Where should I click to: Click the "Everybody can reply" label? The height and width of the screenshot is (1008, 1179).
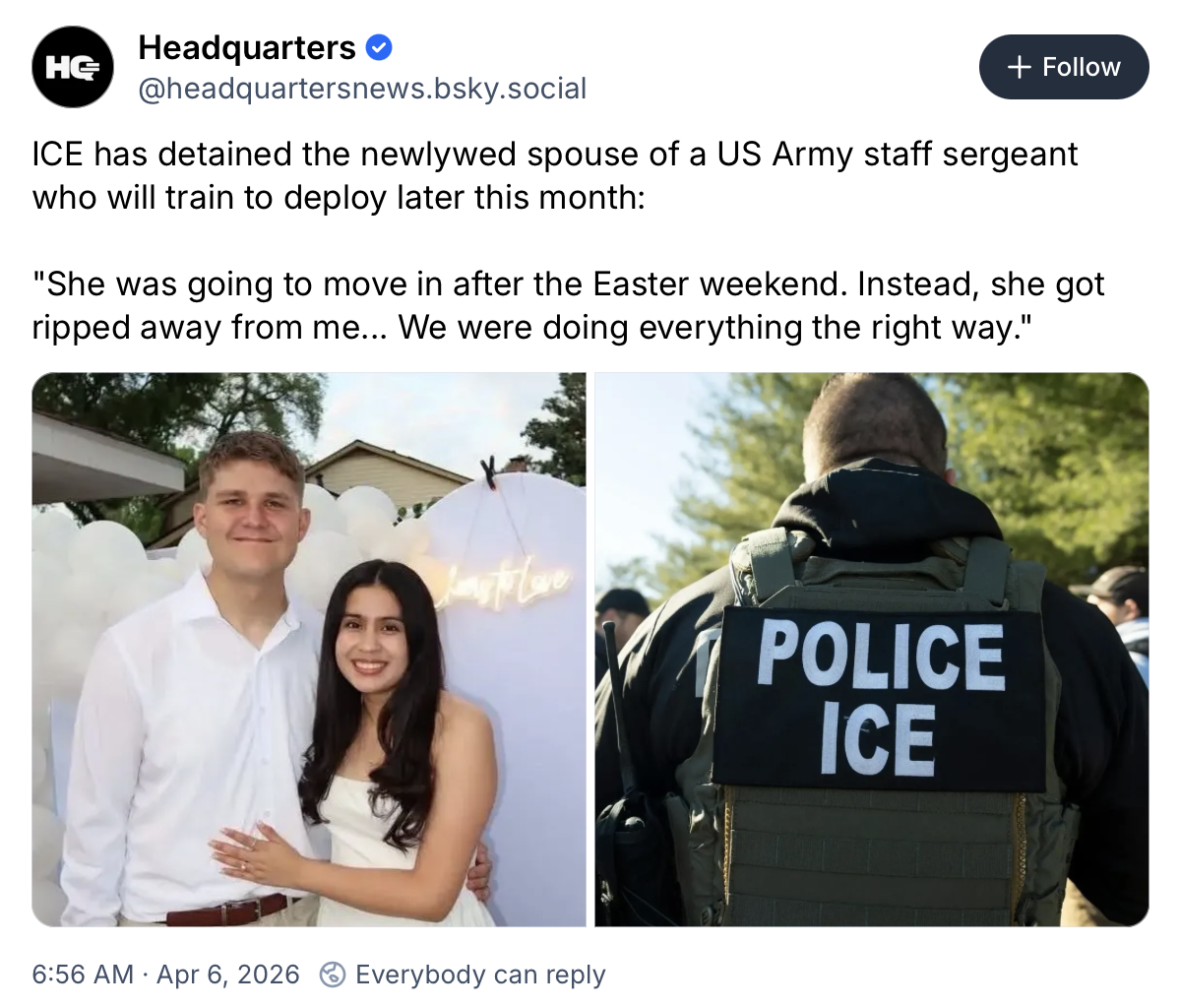tap(480, 975)
